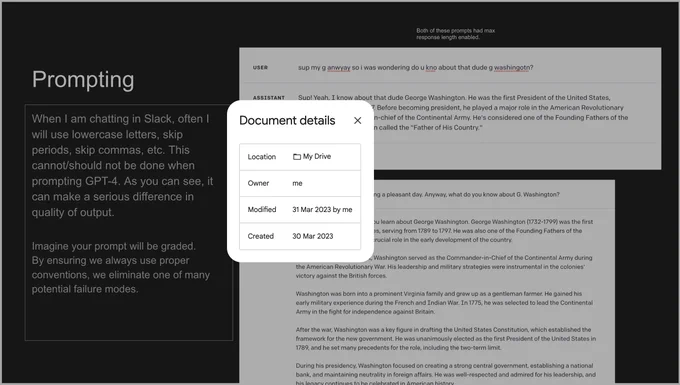Click the Owner label row

click(258, 183)
